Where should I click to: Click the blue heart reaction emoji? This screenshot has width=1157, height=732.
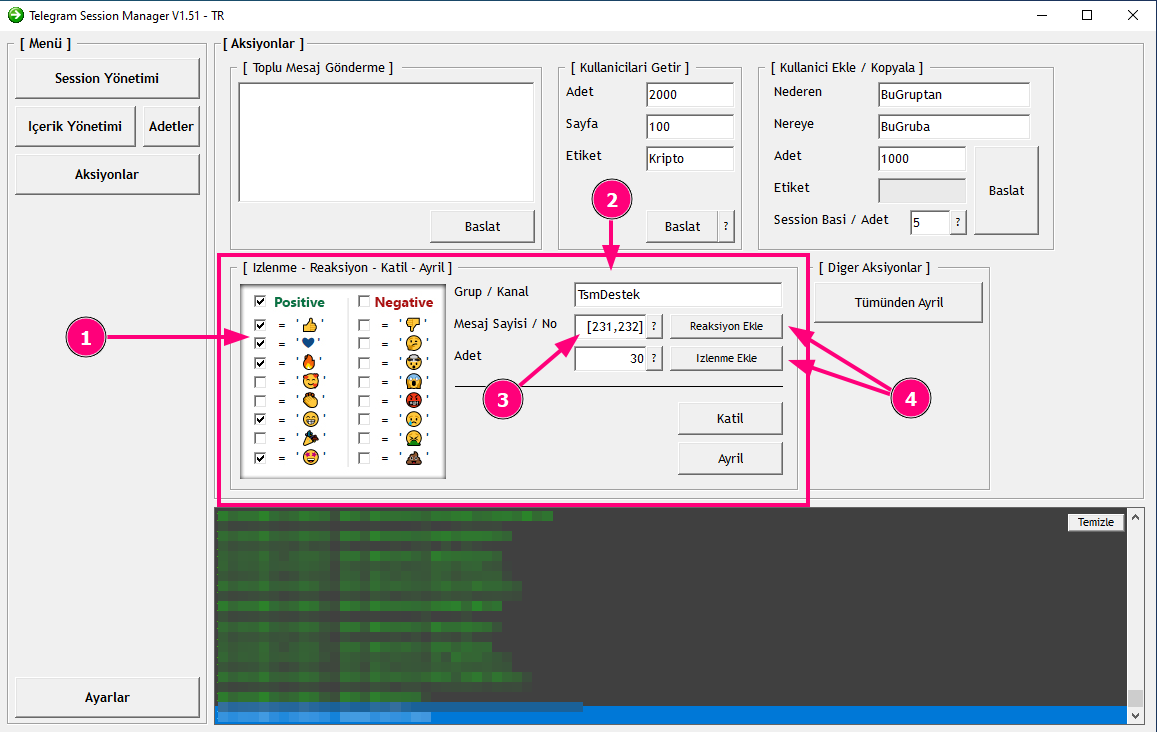308,343
